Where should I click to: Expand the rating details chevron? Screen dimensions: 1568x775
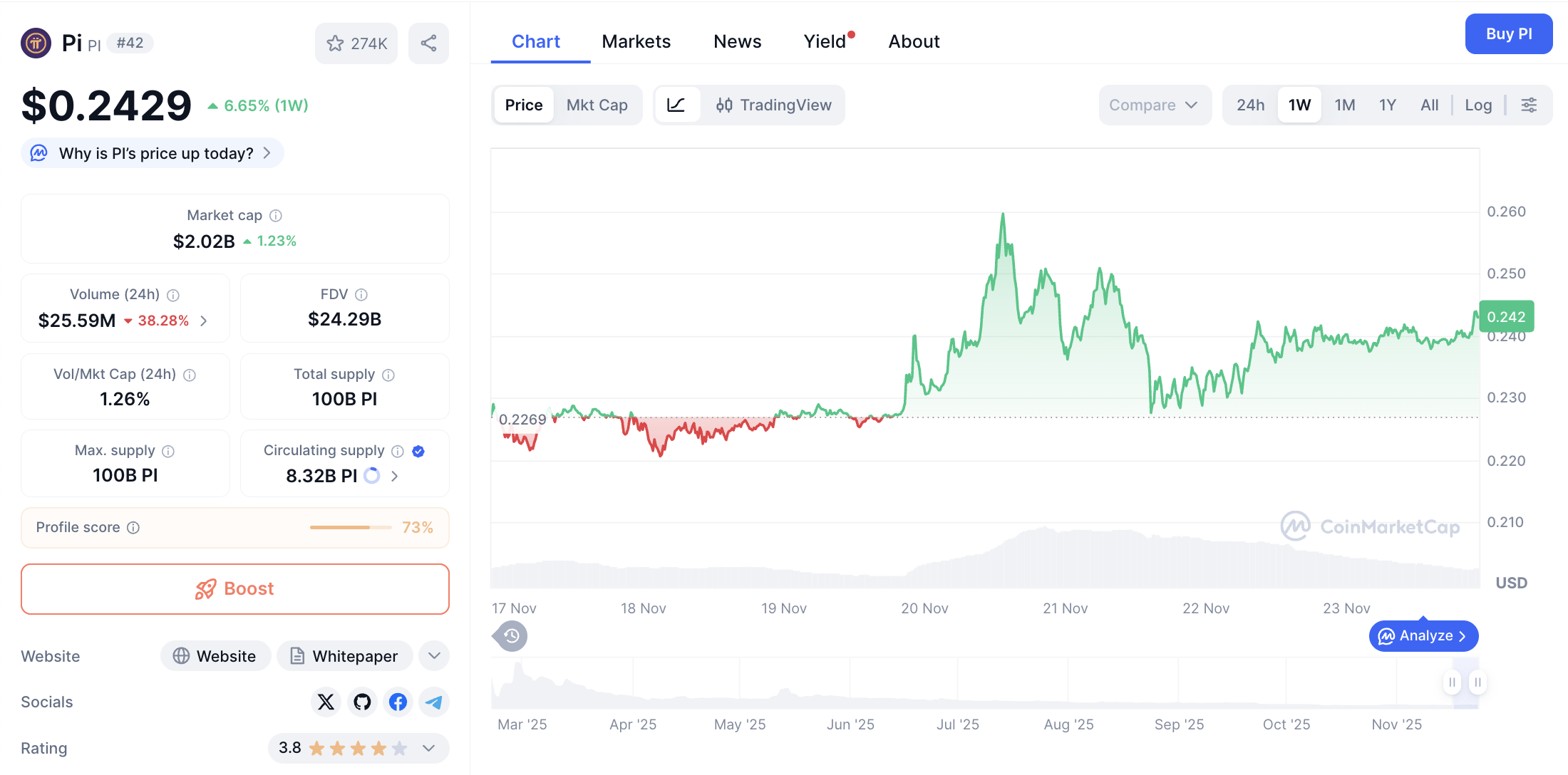point(428,749)
